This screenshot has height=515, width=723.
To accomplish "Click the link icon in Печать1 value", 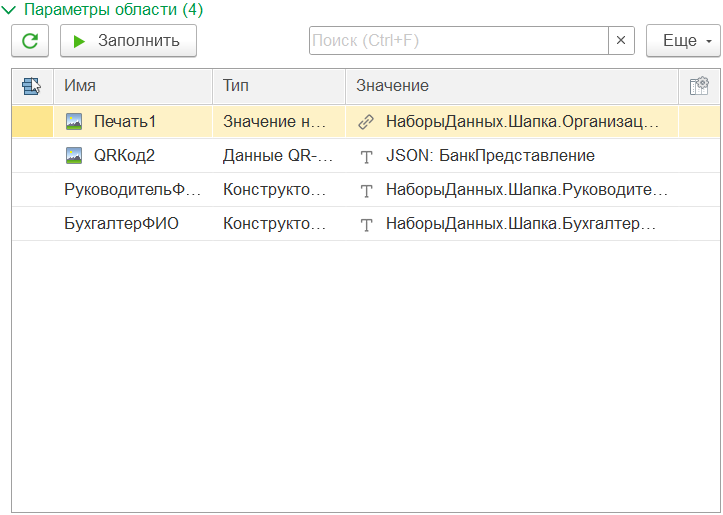I will 366,122.
